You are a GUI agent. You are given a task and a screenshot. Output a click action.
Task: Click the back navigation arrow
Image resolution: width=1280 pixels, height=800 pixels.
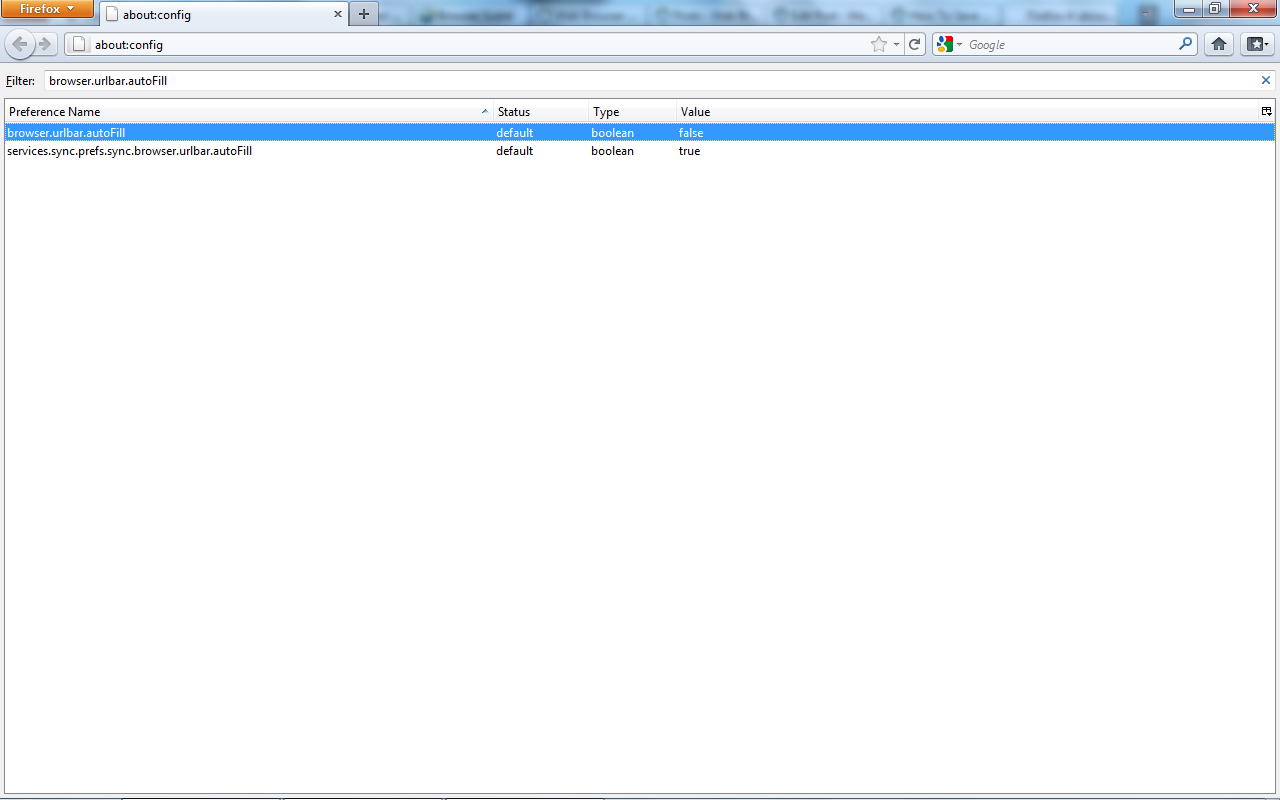[20, 44]
